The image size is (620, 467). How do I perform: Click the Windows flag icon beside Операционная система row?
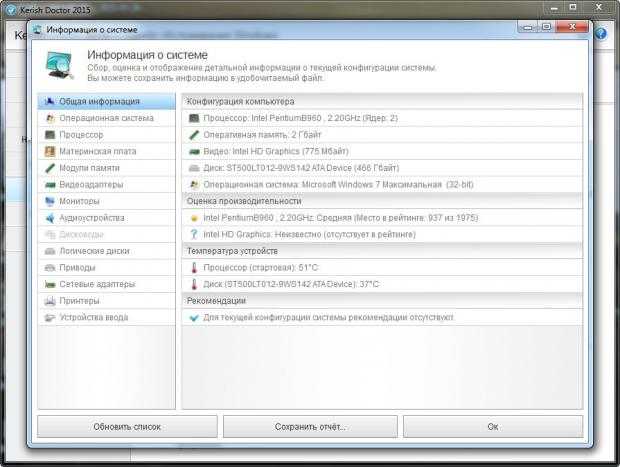[x=194, y=185]
